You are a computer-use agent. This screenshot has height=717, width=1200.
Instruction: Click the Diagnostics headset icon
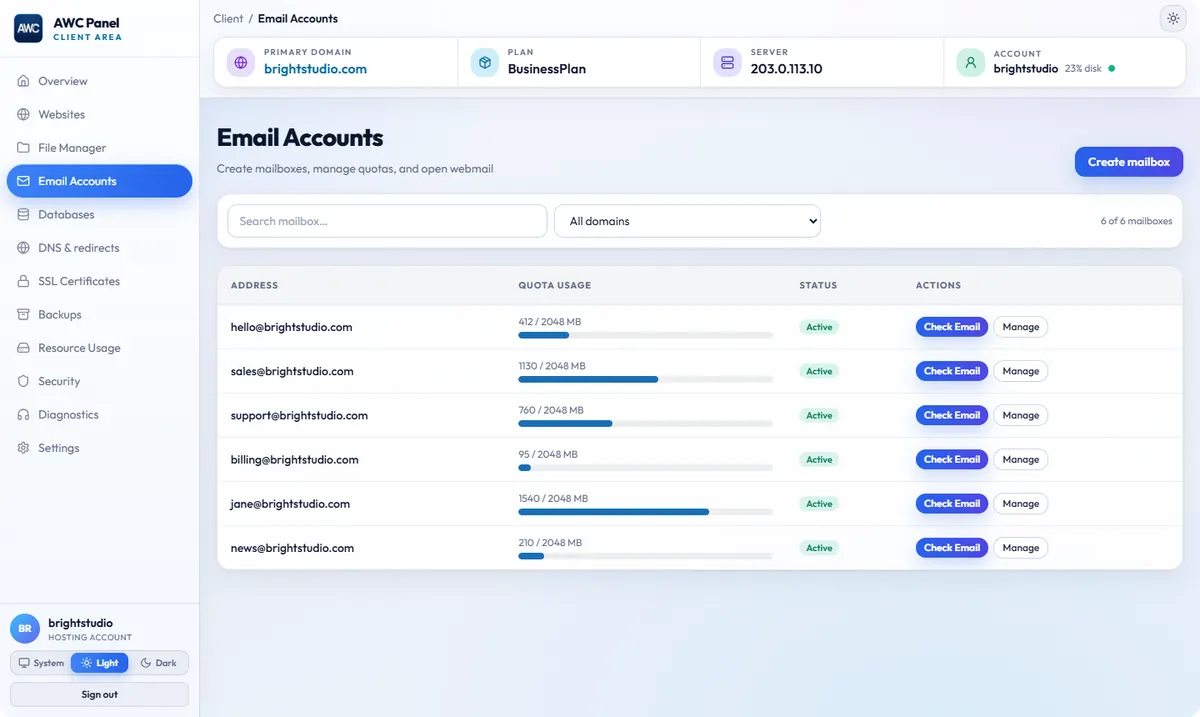[x=24, y=414]
